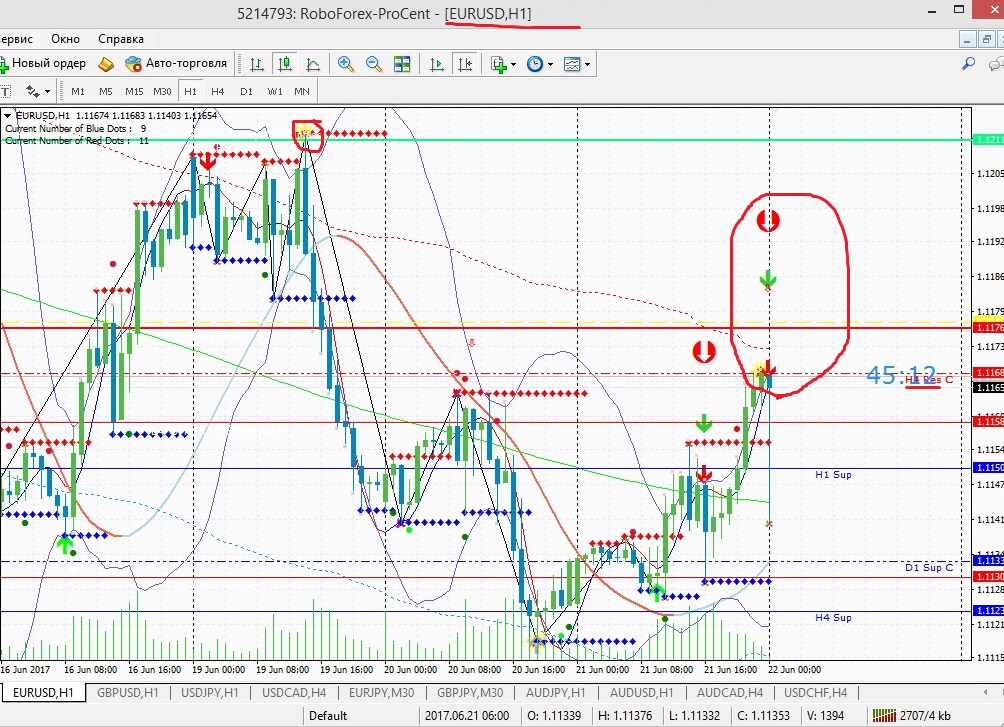Select the text label tool

tap(5, 92)
